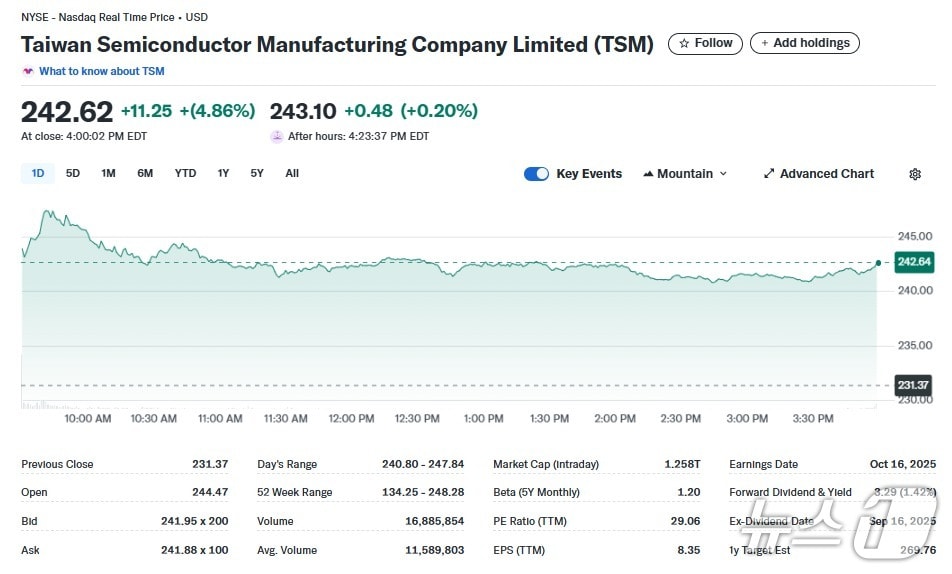
Task: Click the Earnings Date value Oct 16, 2025
Action: 902,464
